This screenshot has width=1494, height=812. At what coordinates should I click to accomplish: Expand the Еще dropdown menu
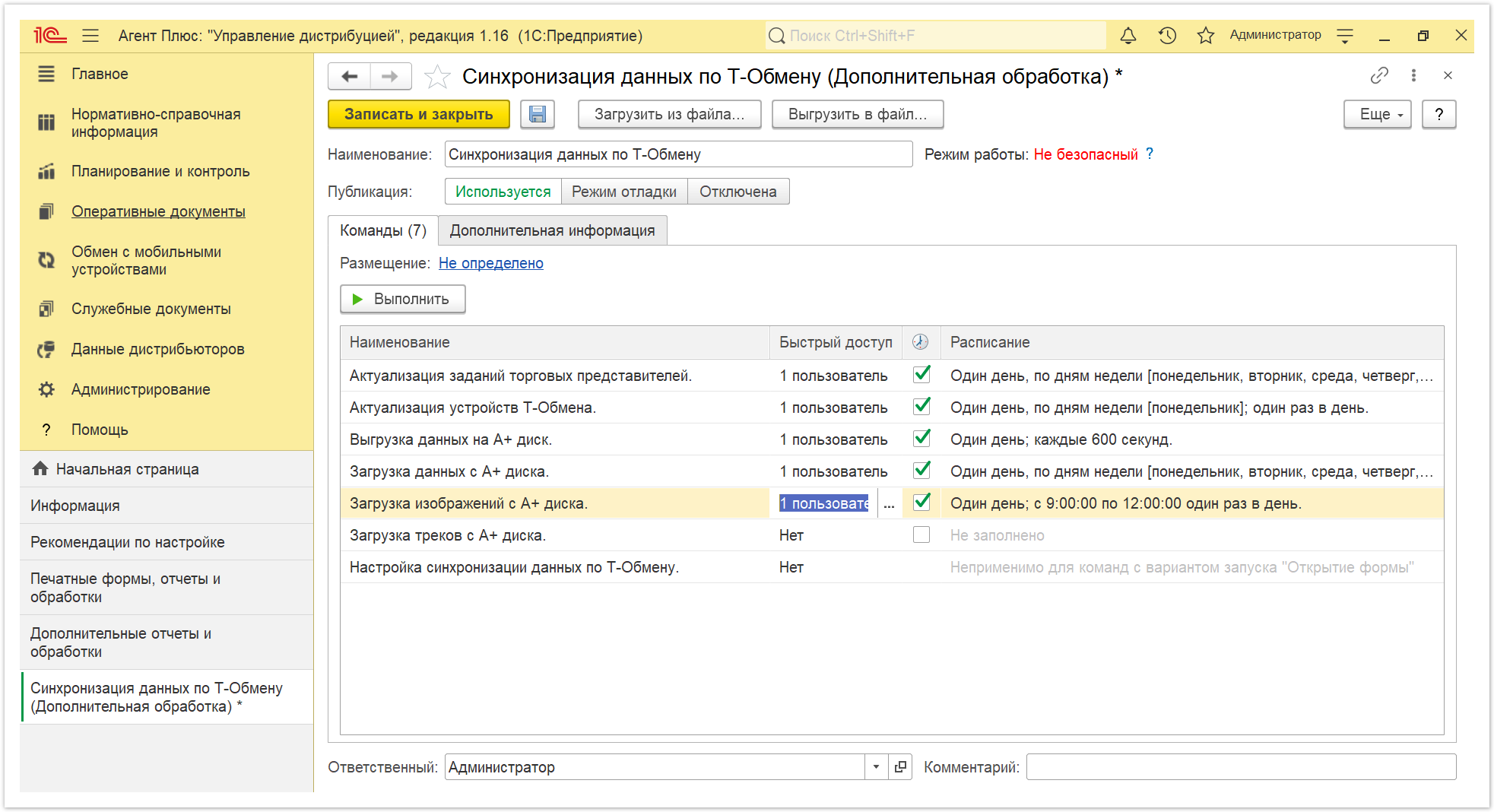(1377, 114)
